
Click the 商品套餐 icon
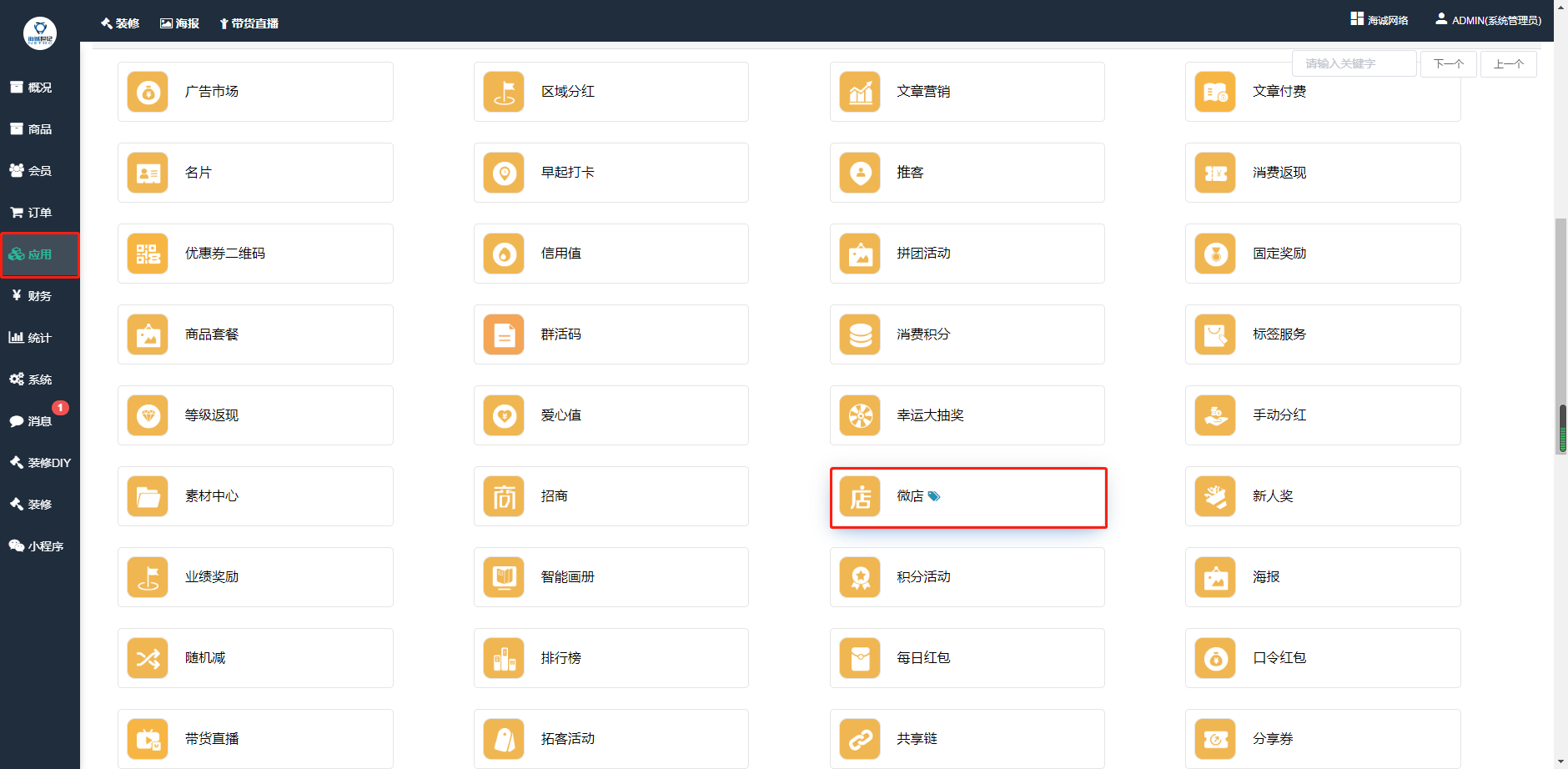[x=148, y=334]
